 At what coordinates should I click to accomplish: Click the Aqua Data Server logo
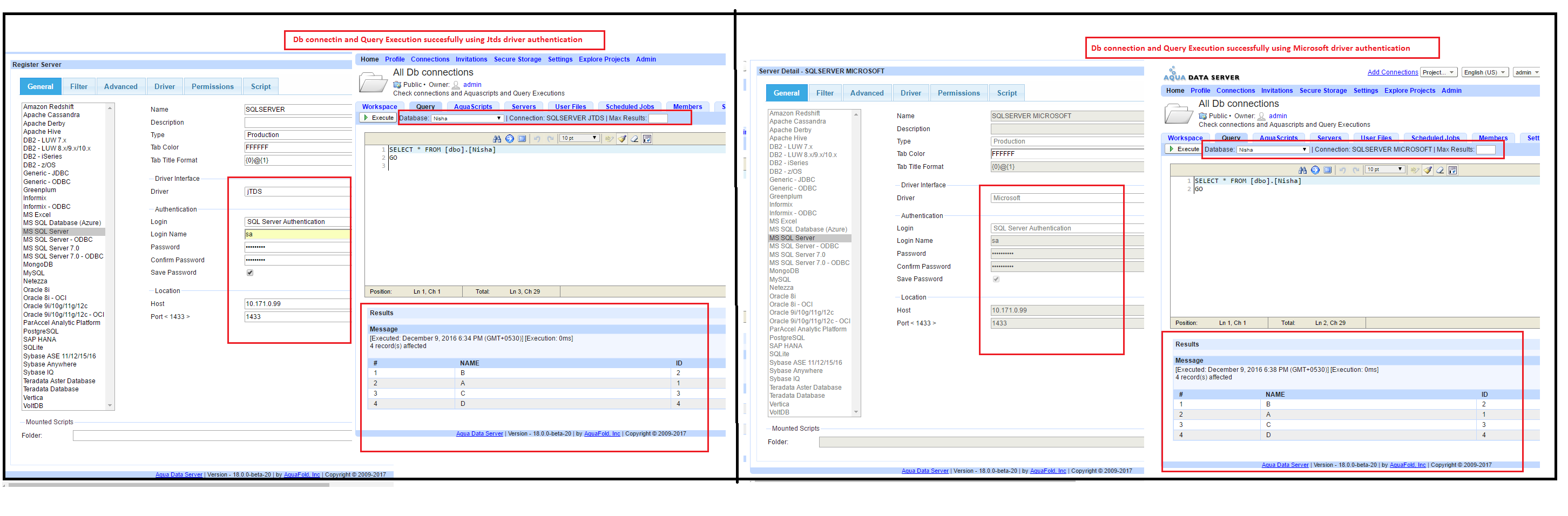(1201, 74)
